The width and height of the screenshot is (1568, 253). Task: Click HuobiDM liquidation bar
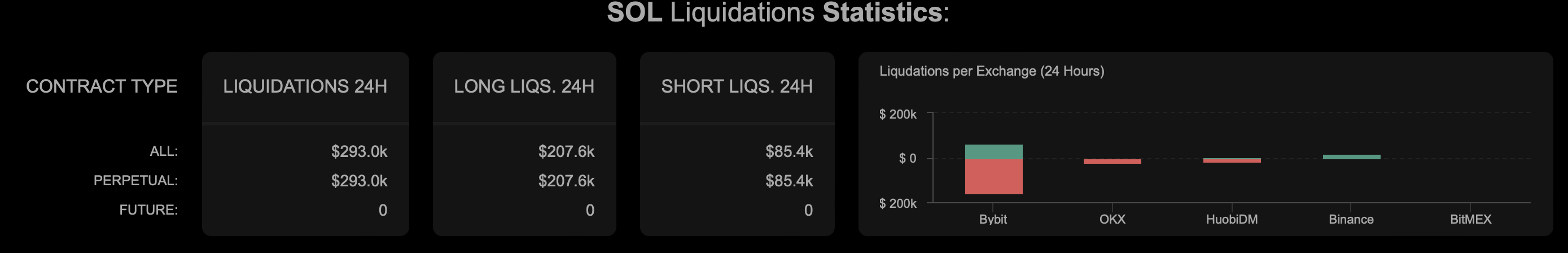tap(1232, 160)
